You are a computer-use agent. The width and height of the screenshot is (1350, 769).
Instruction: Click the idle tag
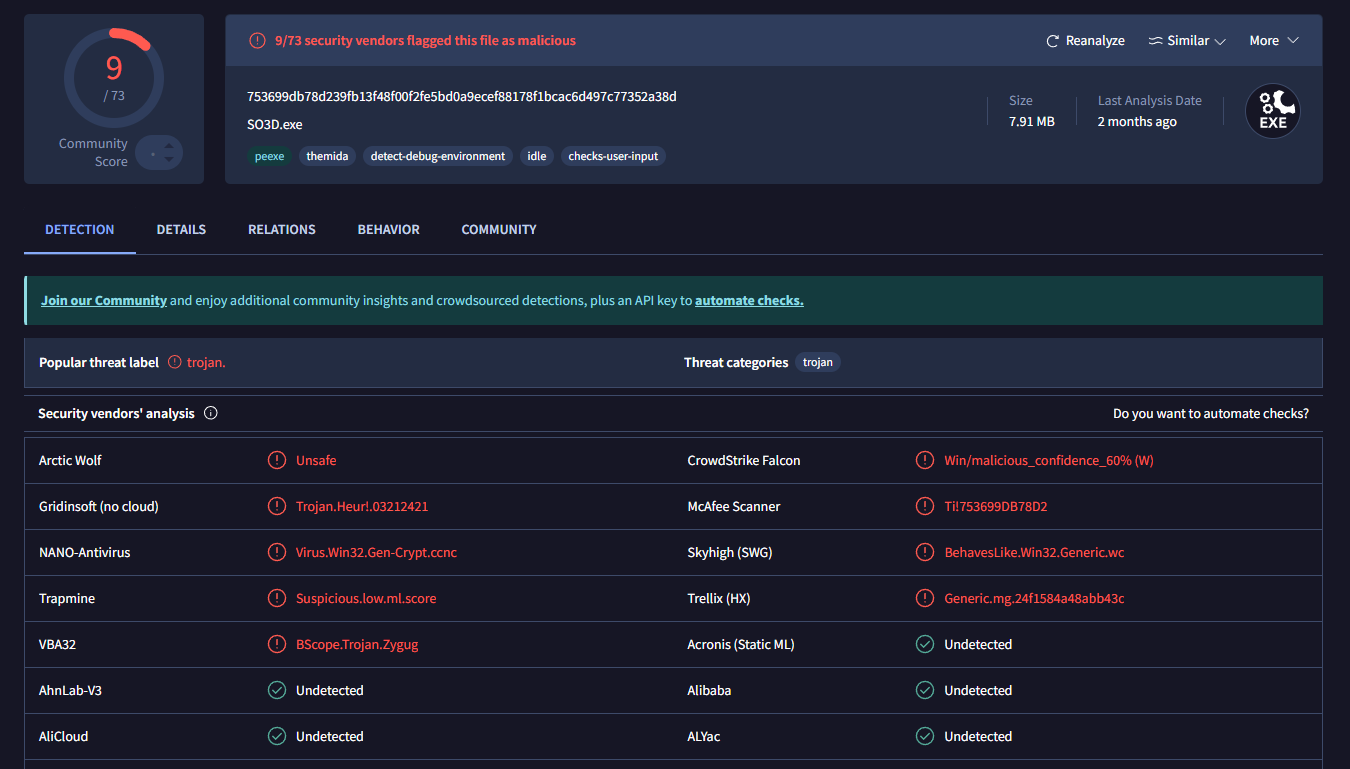[537, 156]
